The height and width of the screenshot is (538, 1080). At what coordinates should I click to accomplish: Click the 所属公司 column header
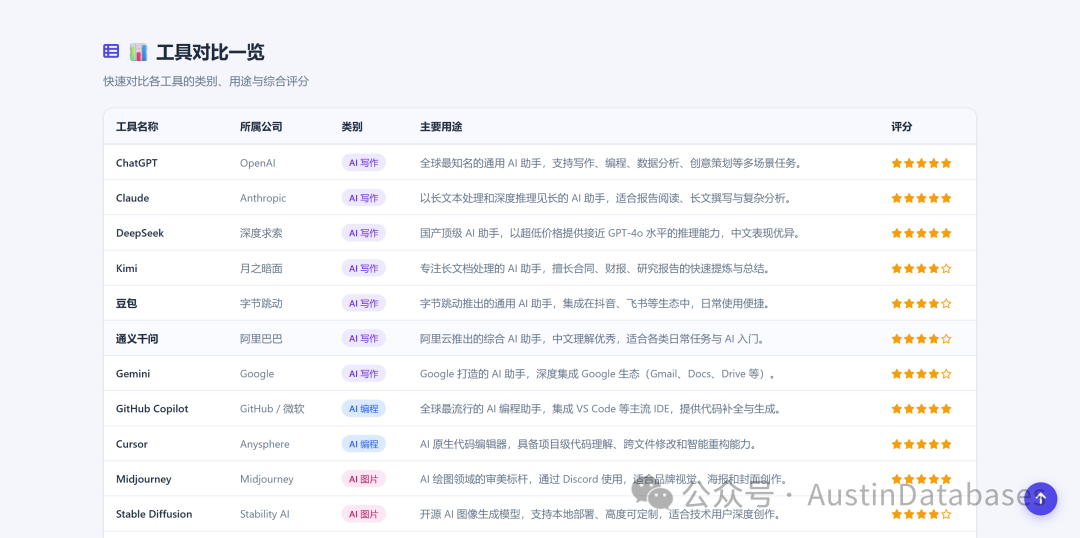point(261,127)
